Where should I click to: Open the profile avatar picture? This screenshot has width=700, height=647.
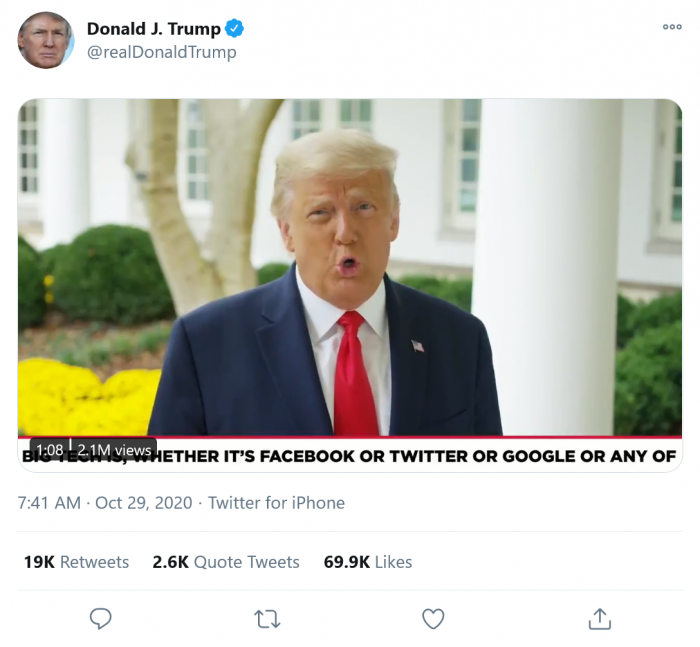45,40
